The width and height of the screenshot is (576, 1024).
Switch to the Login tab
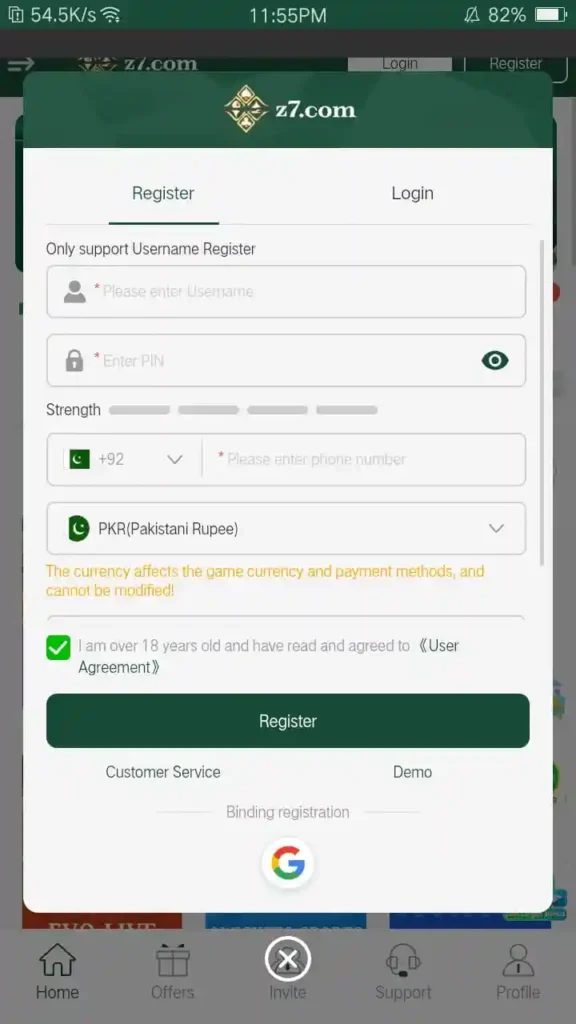coord(412,193)
